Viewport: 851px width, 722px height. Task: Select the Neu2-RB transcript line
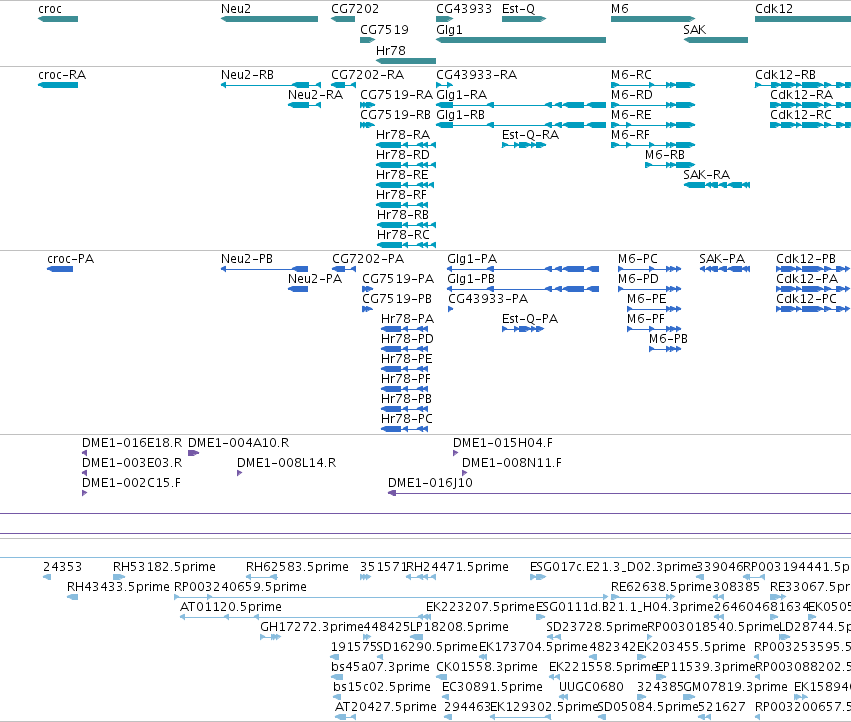pyautogui.click(x=271, y=85)
